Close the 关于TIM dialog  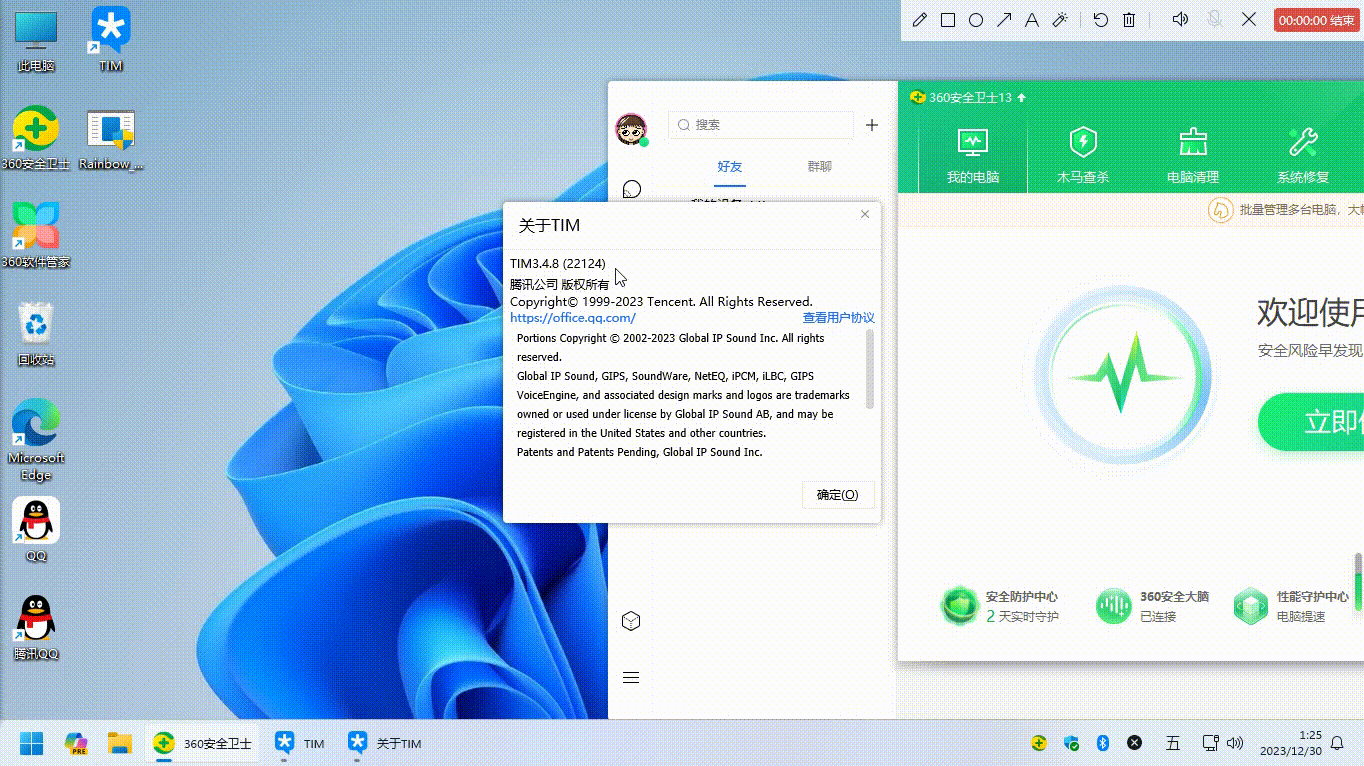point(865,214)
